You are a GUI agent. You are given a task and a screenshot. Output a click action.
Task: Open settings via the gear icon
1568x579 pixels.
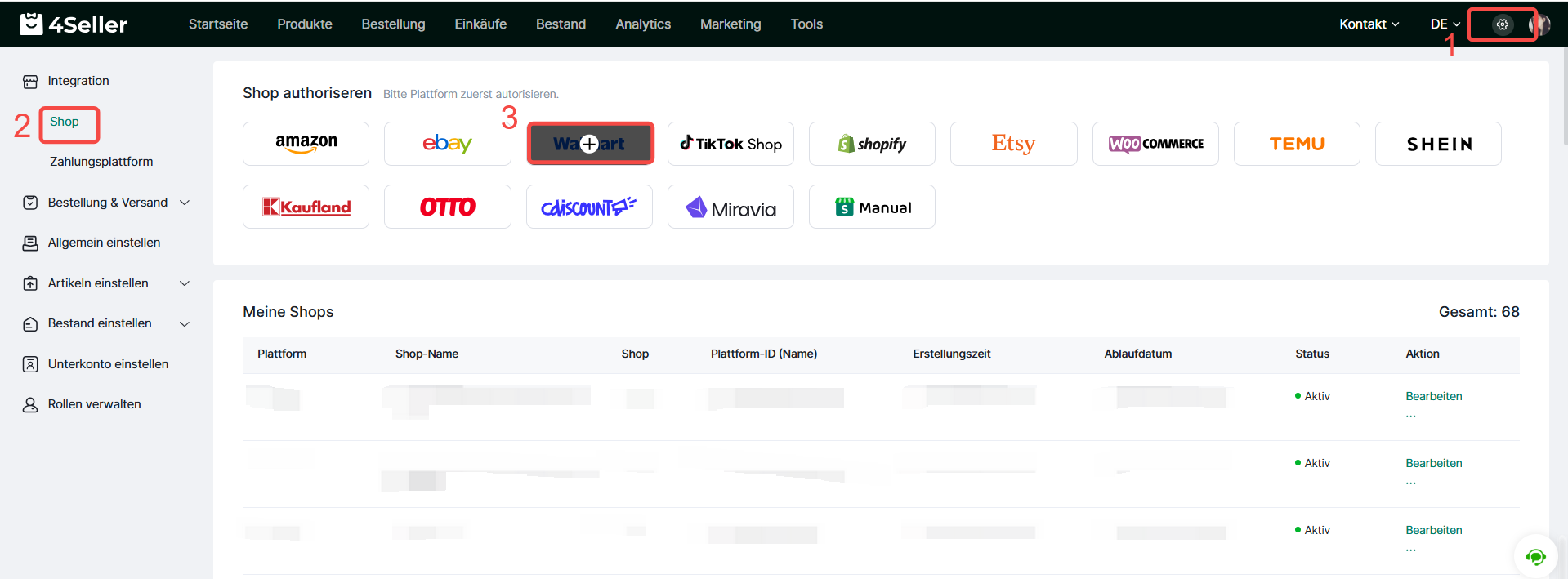(1502, 24)
